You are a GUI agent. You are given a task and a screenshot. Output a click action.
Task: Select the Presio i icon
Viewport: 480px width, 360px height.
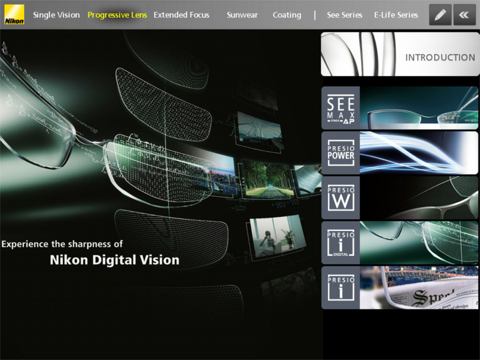click(x=341, y=287)
